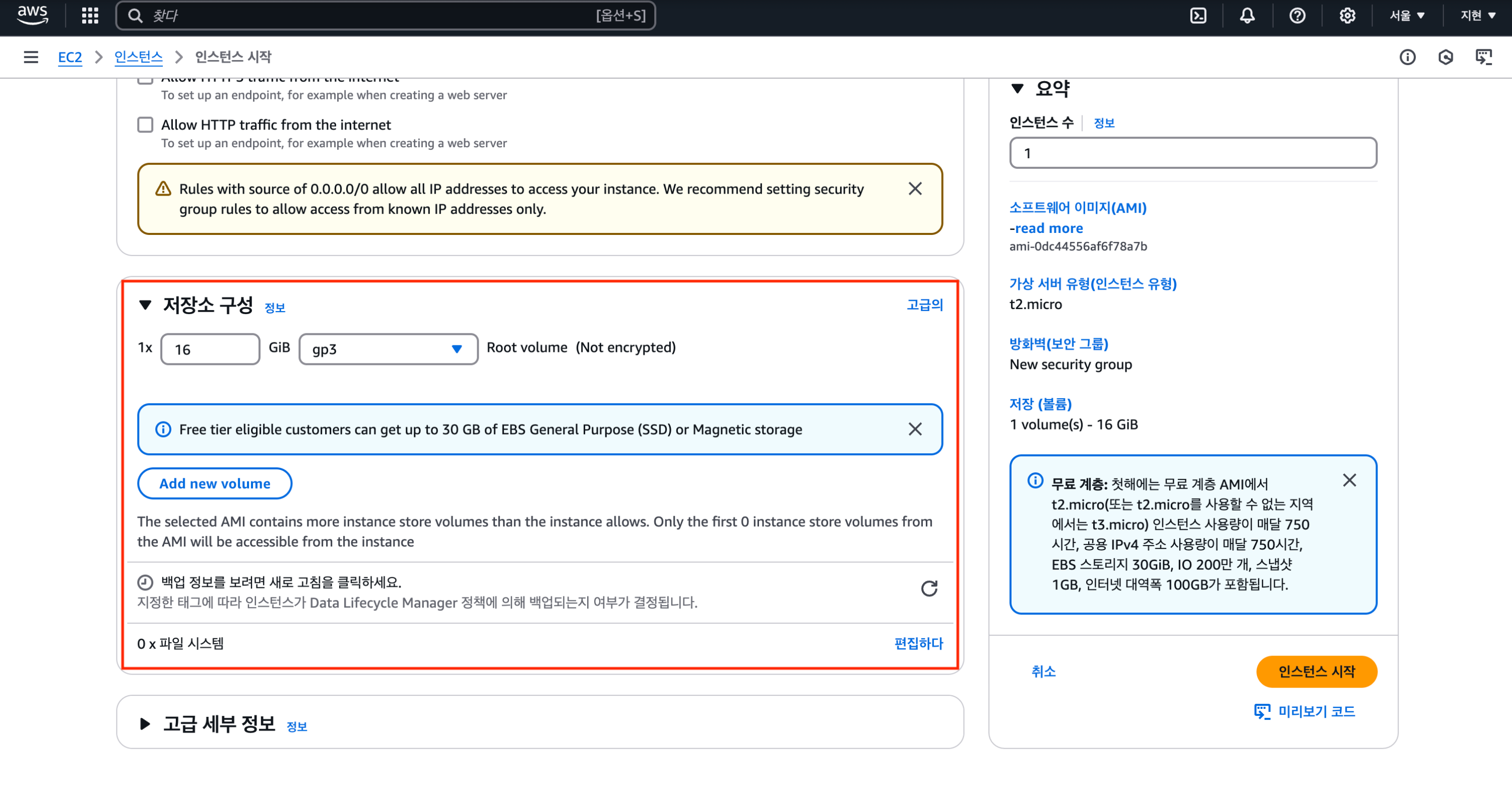This screenshot has height=788, width=1512.
Task: Open the settings gear in the top bar
Action: coord(1347,15)
